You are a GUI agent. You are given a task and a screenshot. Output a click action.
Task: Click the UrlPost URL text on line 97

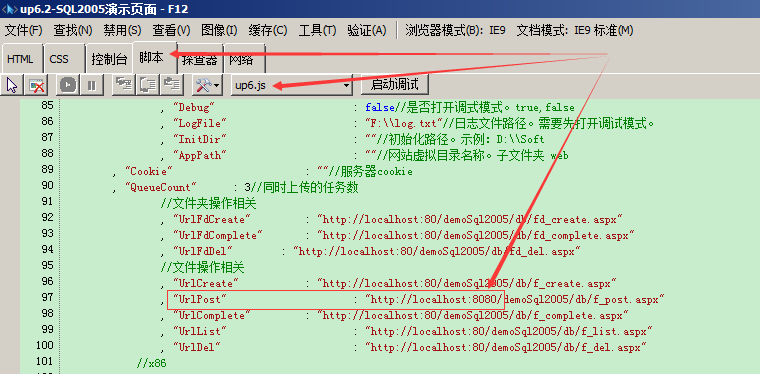(514, 300)
